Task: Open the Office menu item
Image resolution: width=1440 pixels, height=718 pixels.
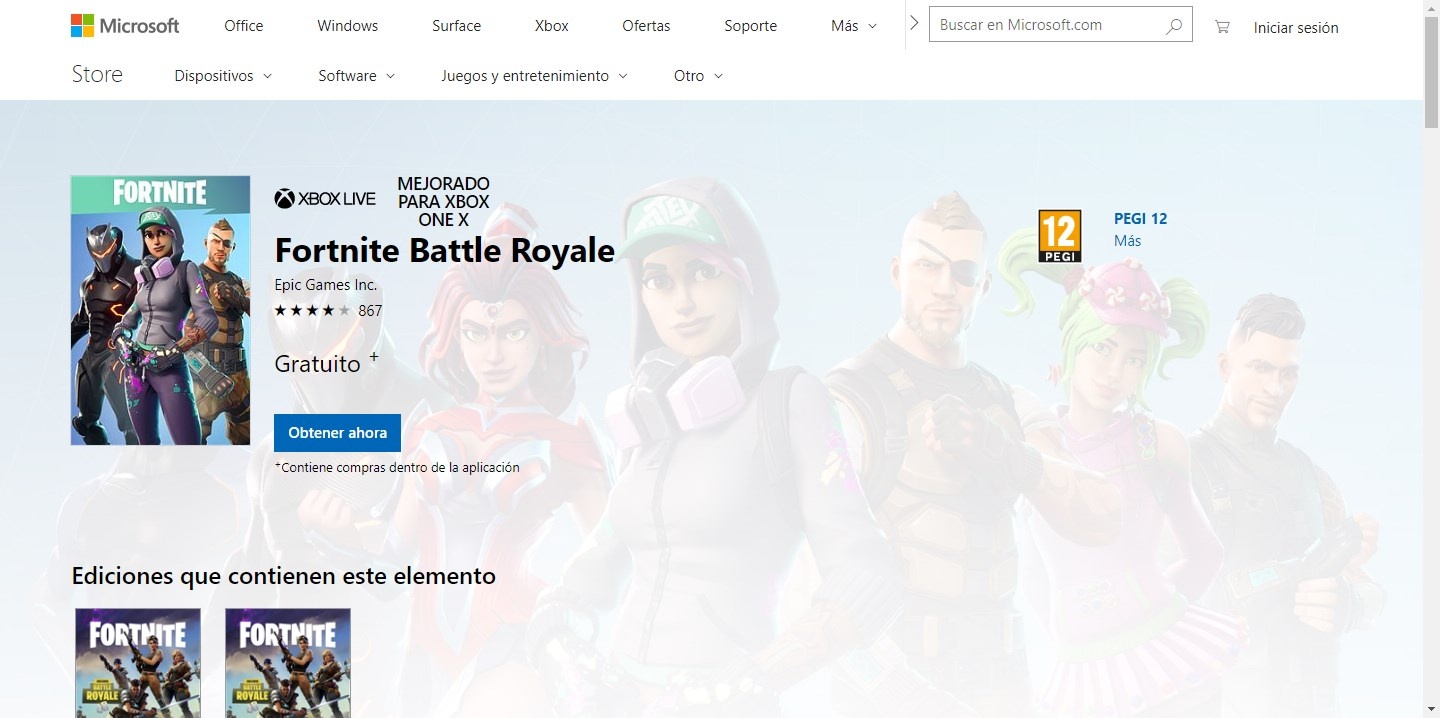Action: tap(244, 26)
